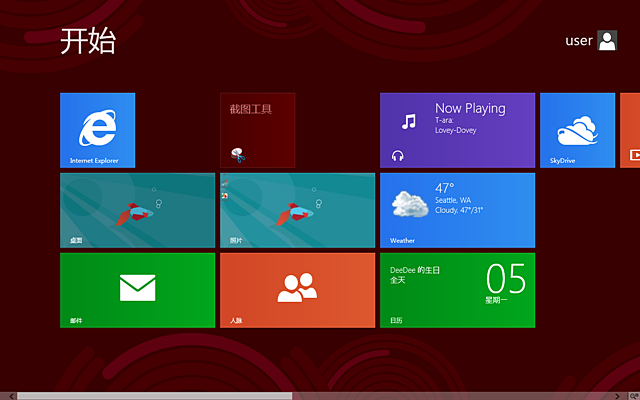
Task: Click the left scrollbar arrow
Action: tap(11, 396)
